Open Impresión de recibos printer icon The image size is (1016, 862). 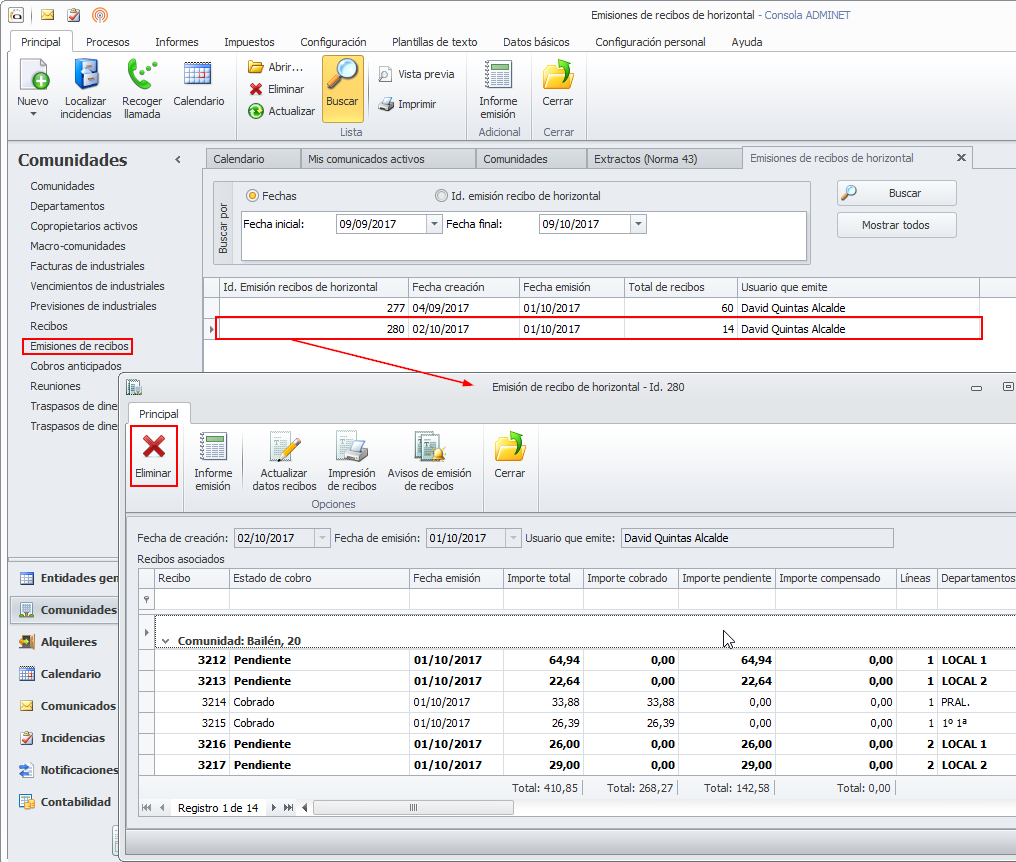point(351,448)
